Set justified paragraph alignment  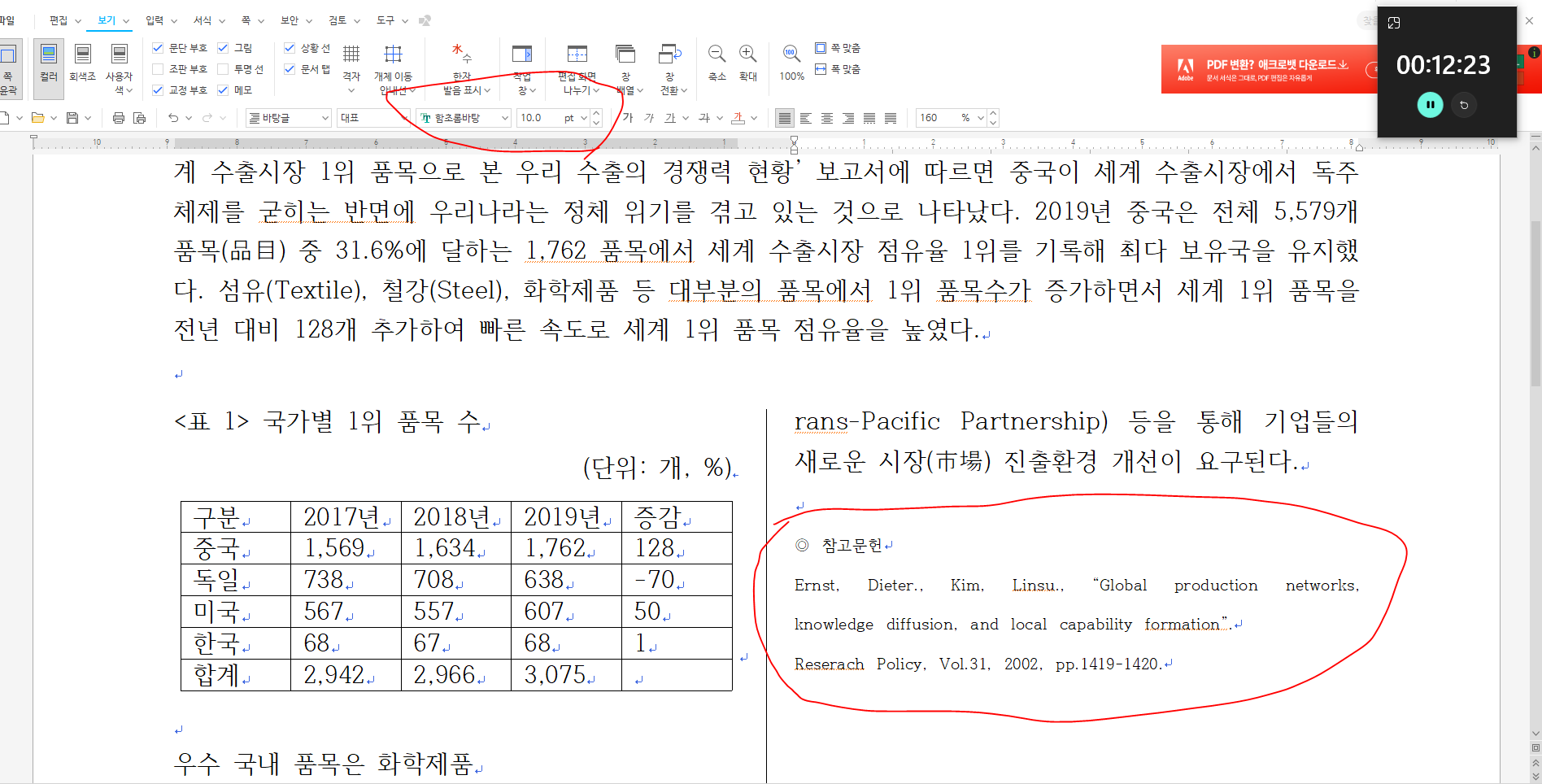(784, 118)
